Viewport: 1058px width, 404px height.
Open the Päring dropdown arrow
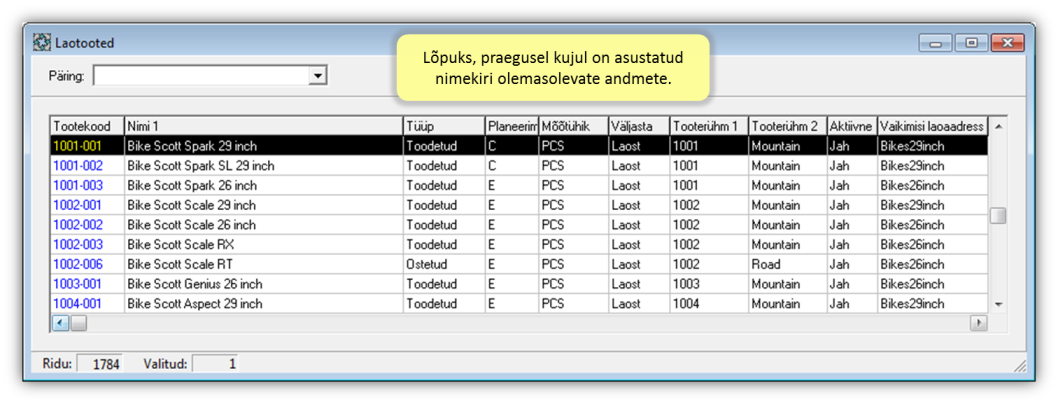pos(317,76)
